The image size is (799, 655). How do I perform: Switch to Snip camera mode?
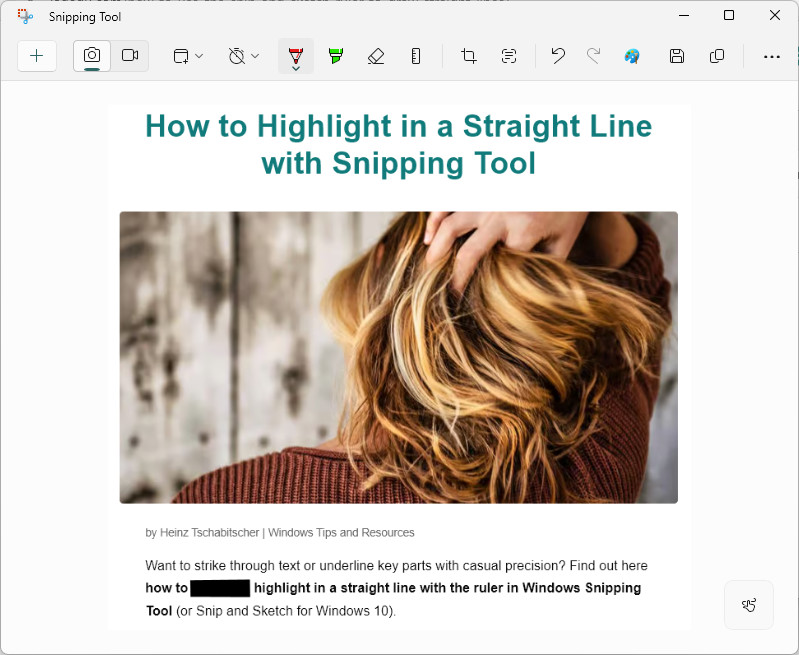tap(92, 56)
